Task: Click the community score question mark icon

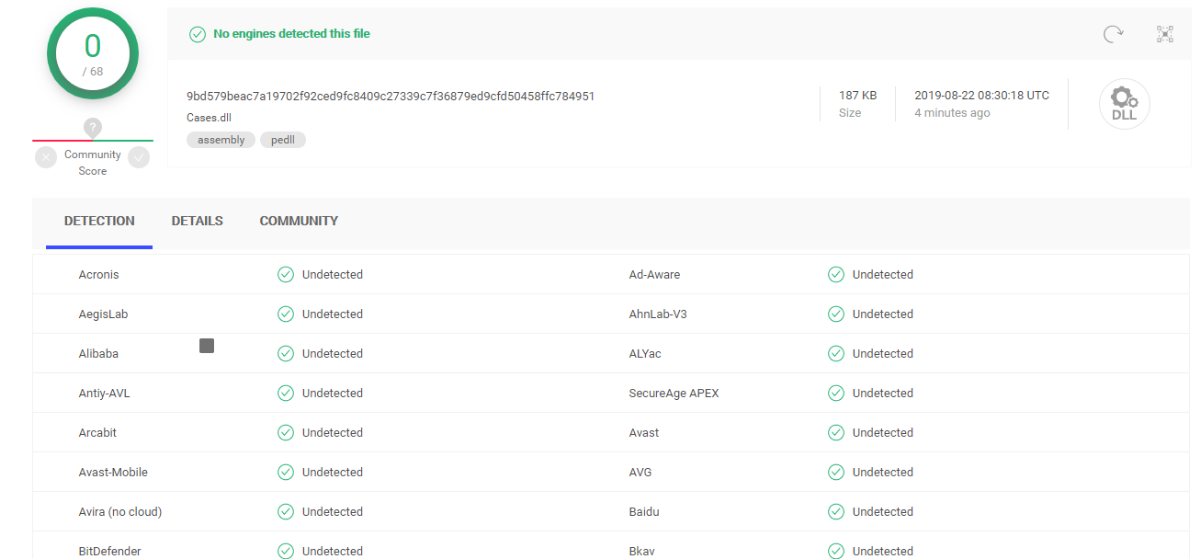Action: coord(93,127)
